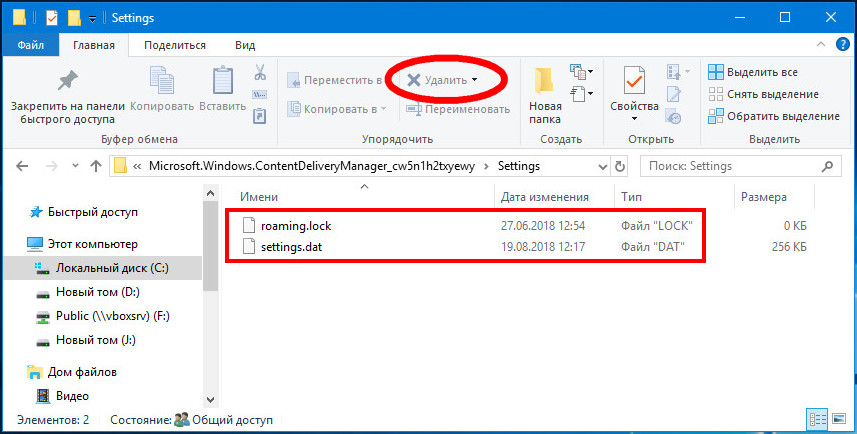Viewport: 857px width, 434px height.
Task: Expand the hidden path chevrons in address bar
Action: tap(137, 166)
